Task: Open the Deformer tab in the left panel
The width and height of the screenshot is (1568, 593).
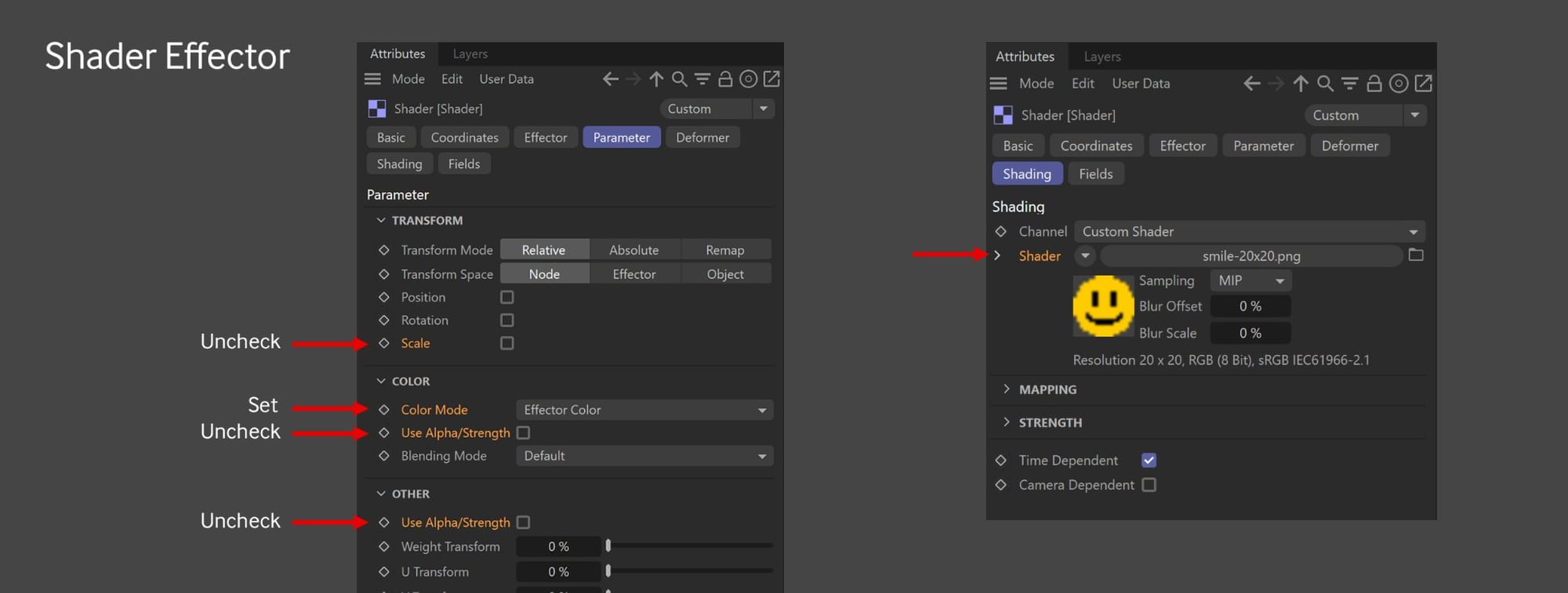Action: [702, 138]
